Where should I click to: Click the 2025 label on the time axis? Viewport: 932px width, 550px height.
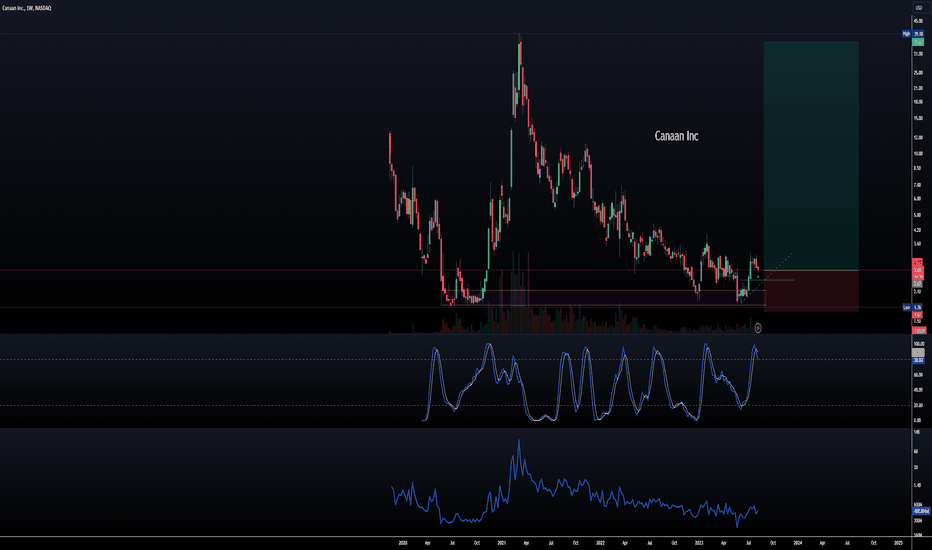tap(898, 543)
